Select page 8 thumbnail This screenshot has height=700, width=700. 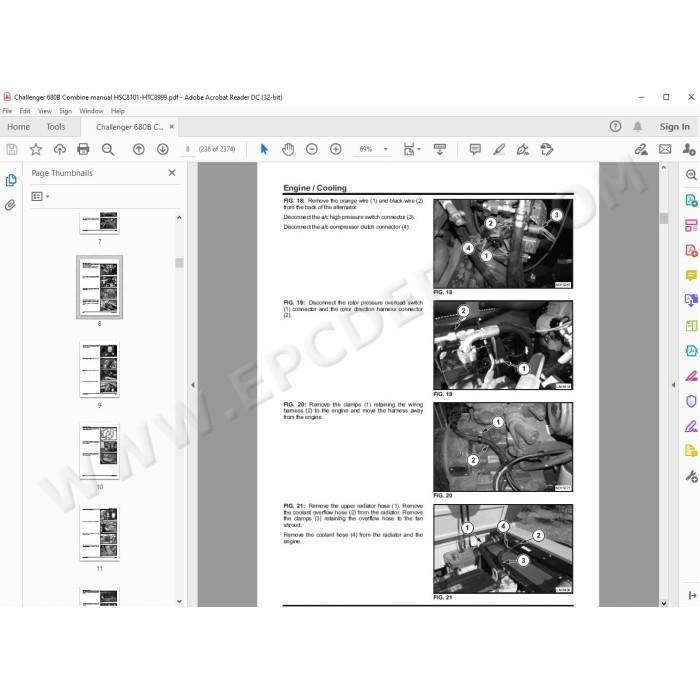tap(99, 287)
